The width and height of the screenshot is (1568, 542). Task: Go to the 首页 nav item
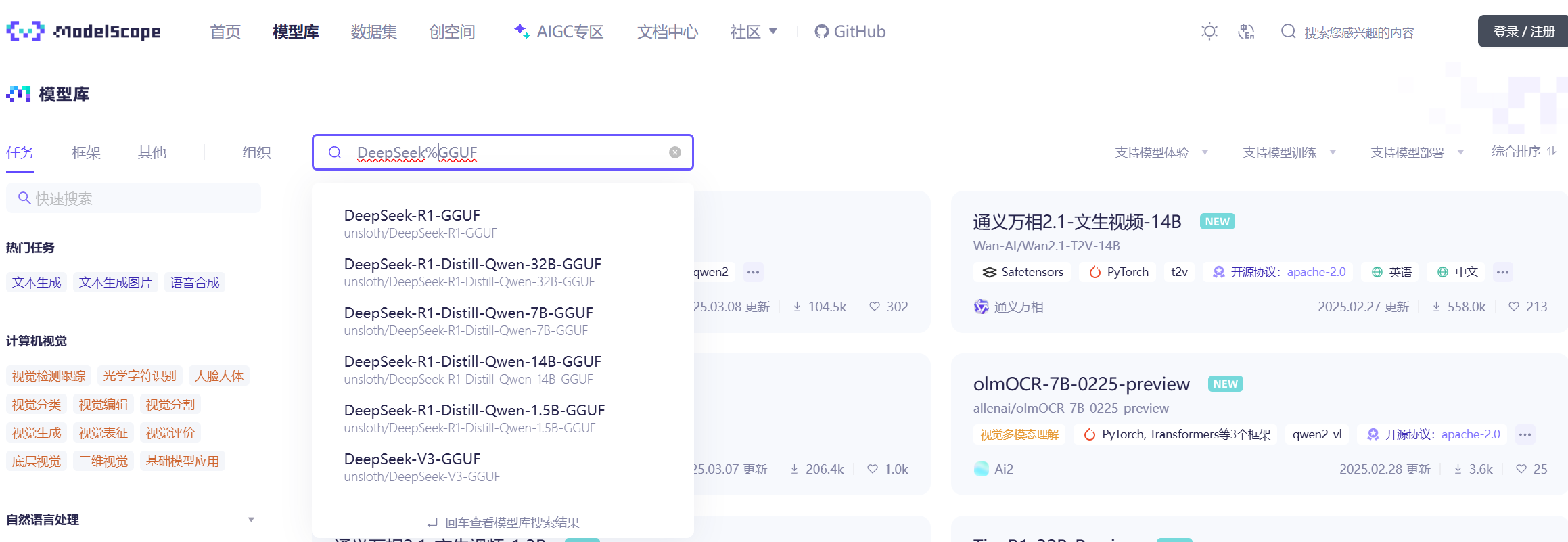click(x=225, y=32)
